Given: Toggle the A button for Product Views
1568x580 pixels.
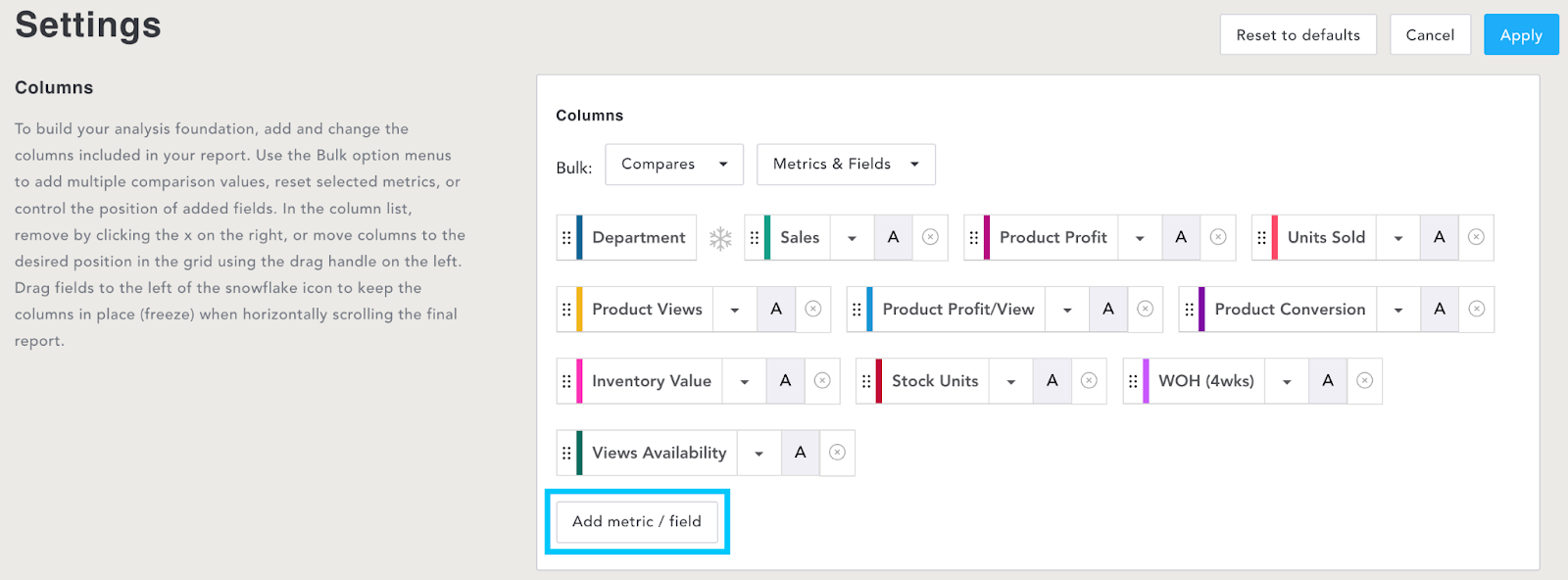Looking at the screenshot, I should click(776, 310).
